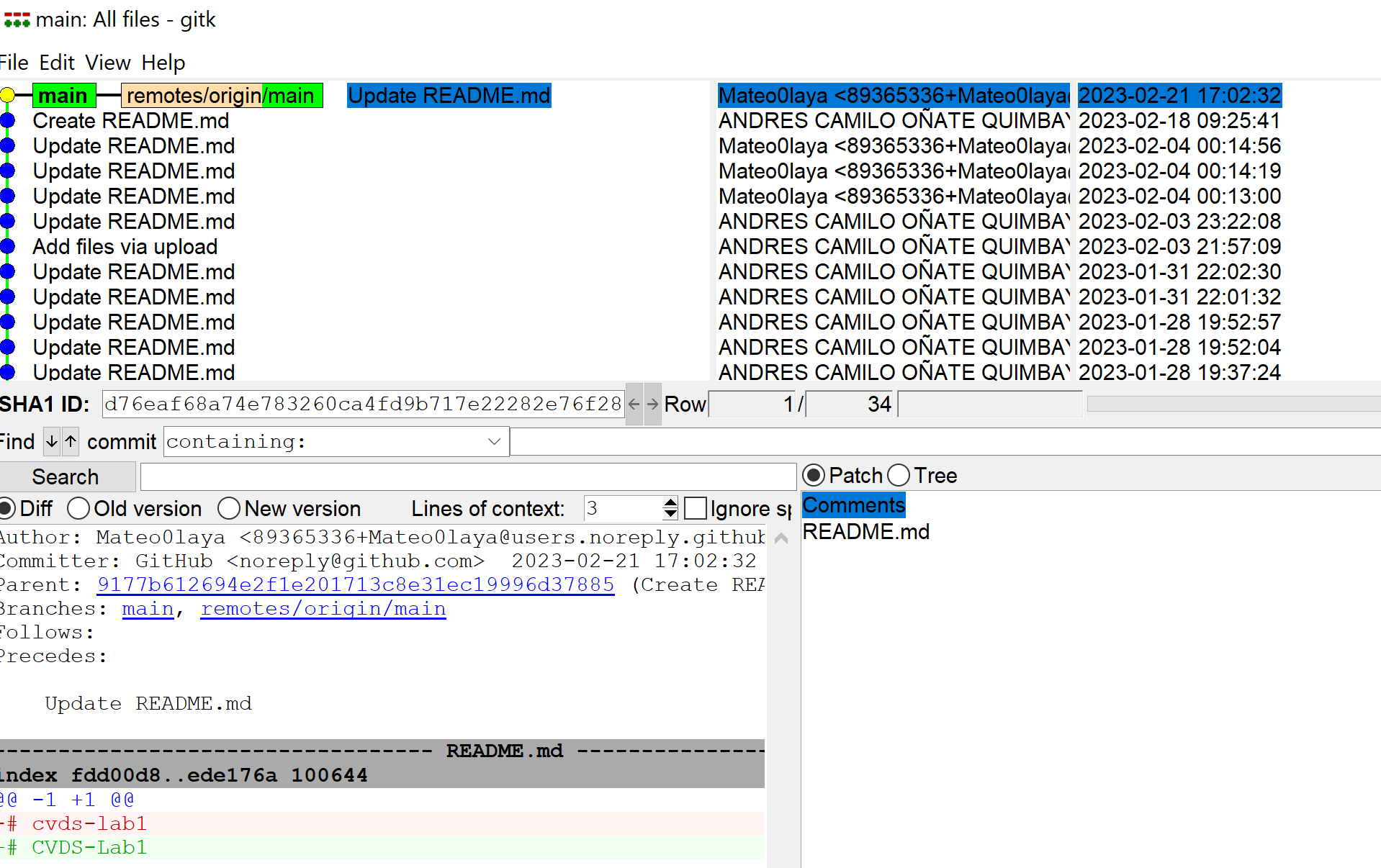The width and height of the screenshot is (1381, 868).
Task: Open the View menu
Action: 107,63
